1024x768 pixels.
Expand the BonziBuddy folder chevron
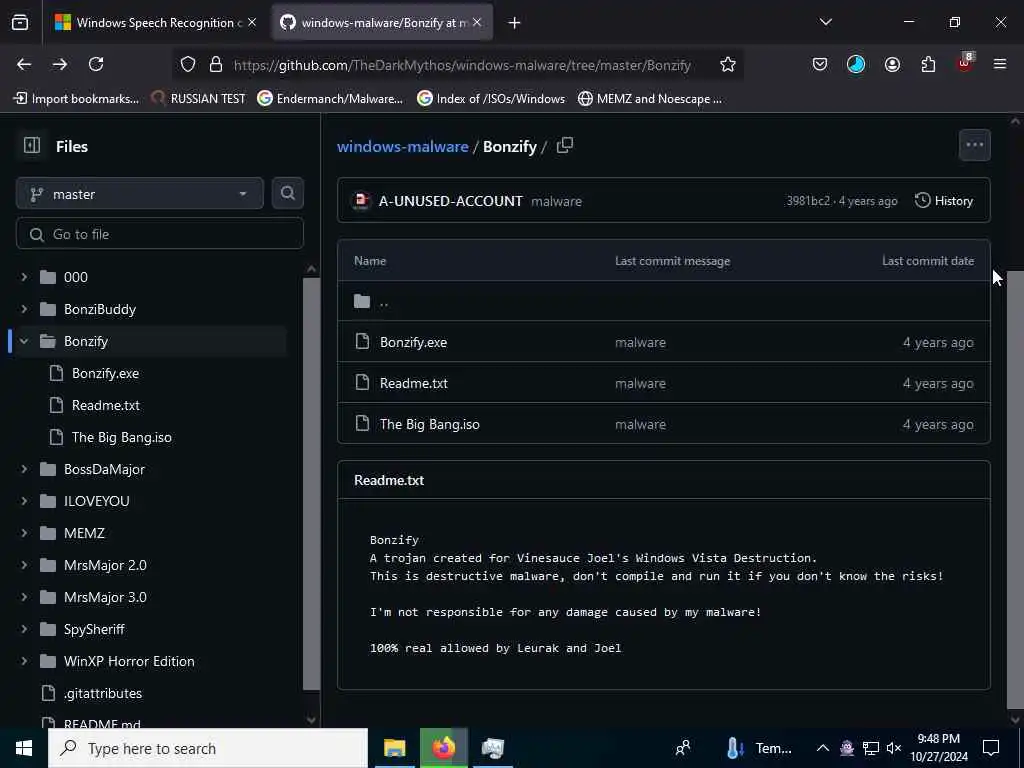tap(24, 309)
